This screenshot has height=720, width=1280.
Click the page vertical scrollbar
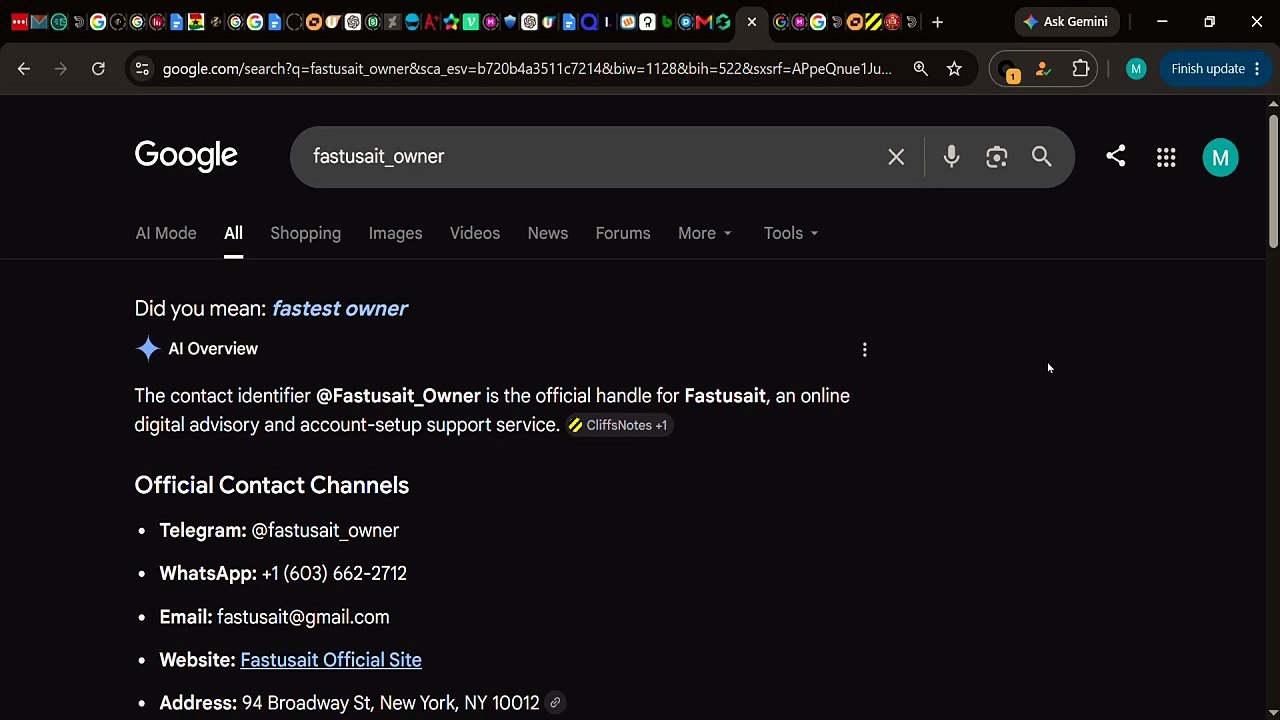pyautogui.click(x=1273, y=180)
